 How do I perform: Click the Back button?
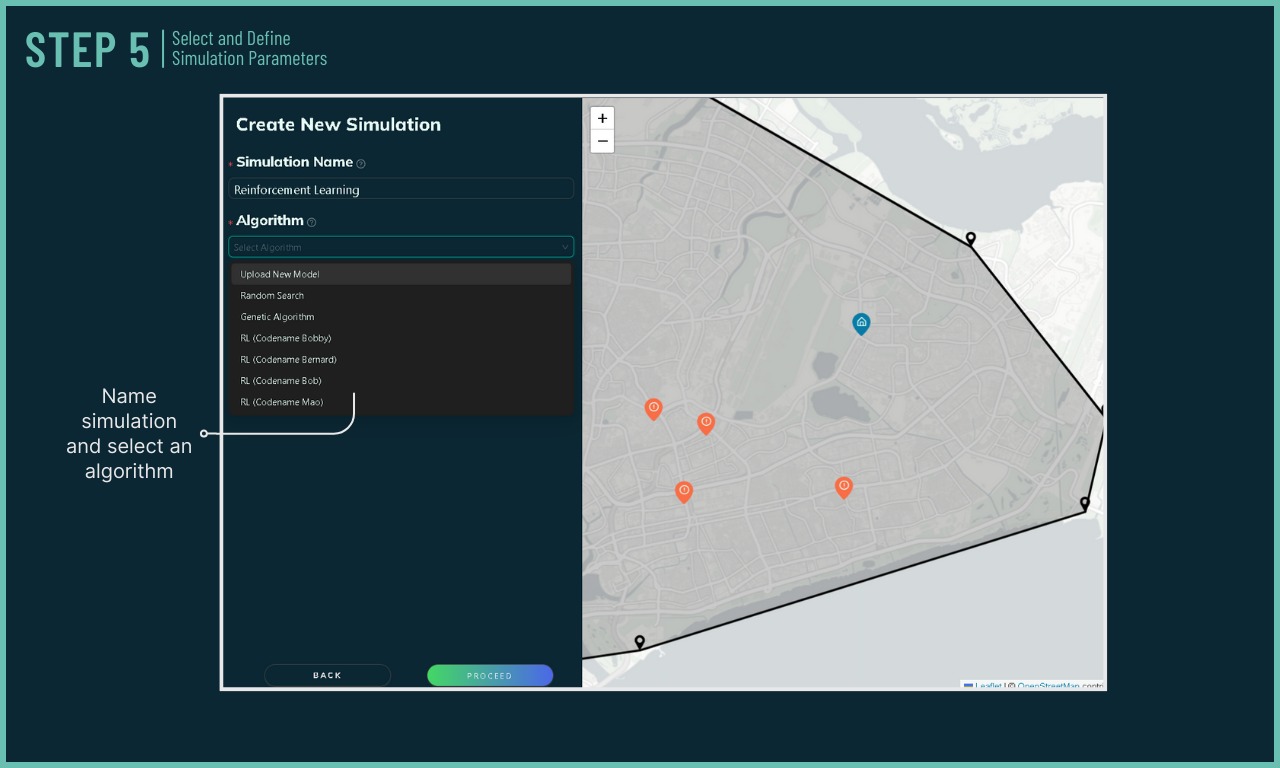click(327, 675)
